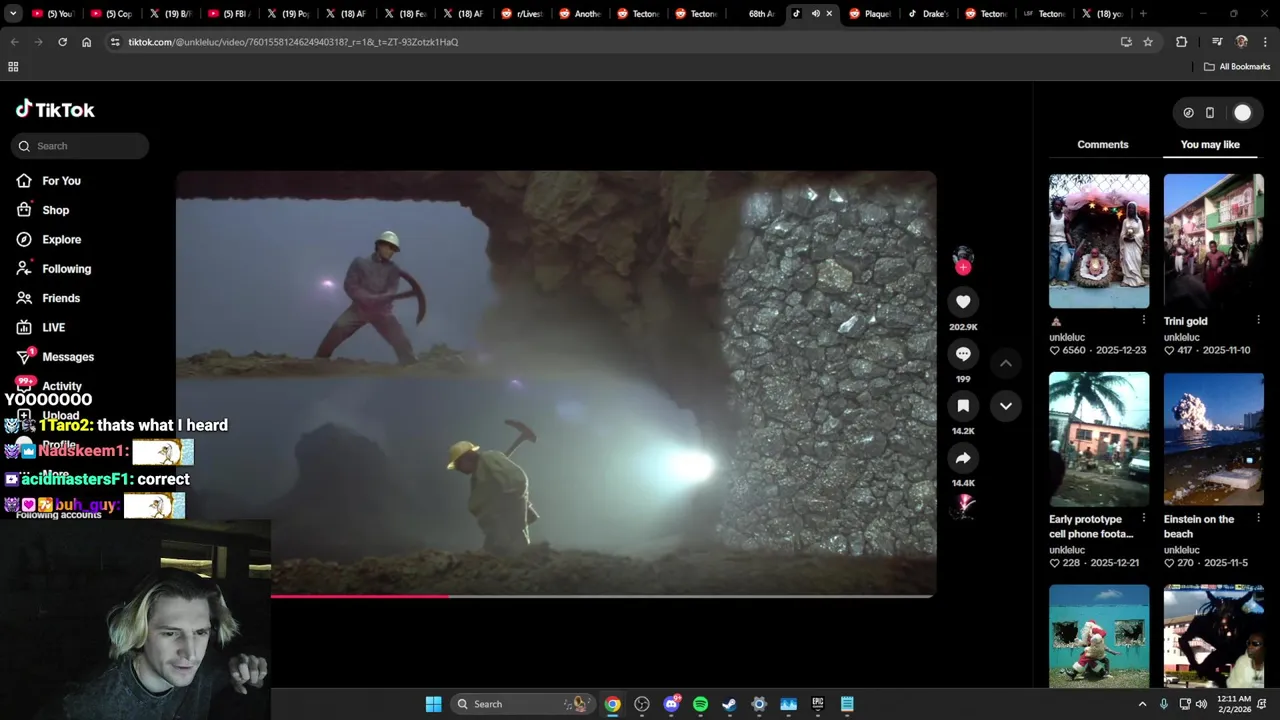Click the Windows Start button
This screenshot has width=1280, height=720.
[433, 704]
